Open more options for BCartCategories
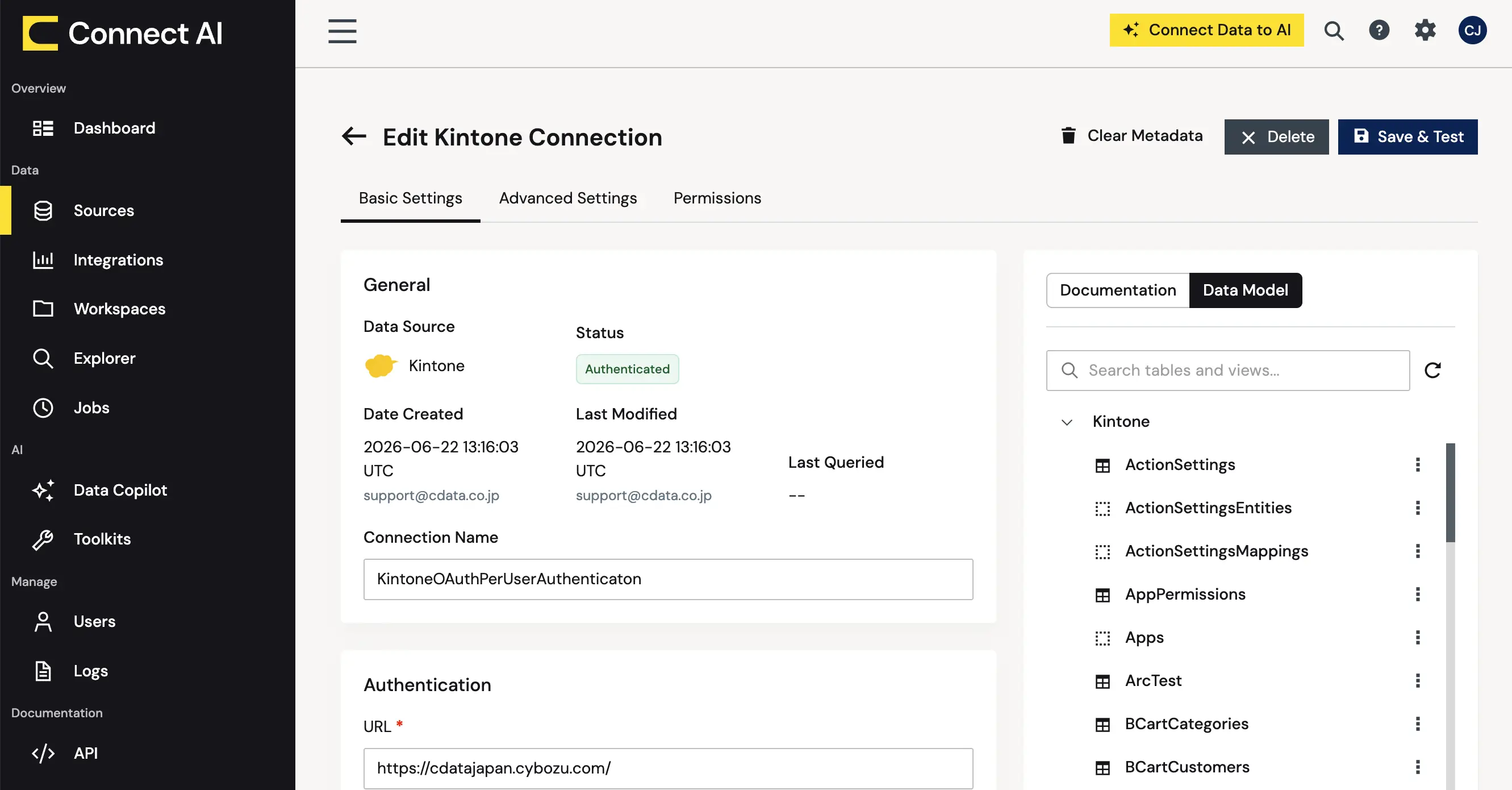1512x790 pixels. pos(1418,724)
